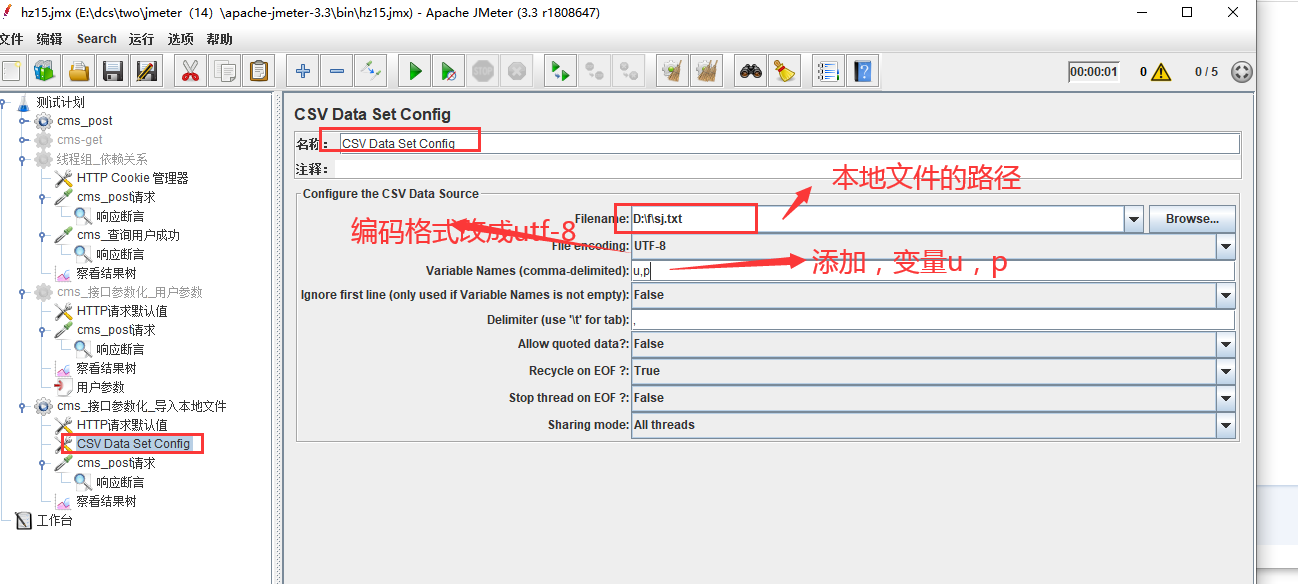The height and width of the screenshot is (584, 1298).
Task: Open the Filename combo dropdown arrow
Action: (1134, 218)
